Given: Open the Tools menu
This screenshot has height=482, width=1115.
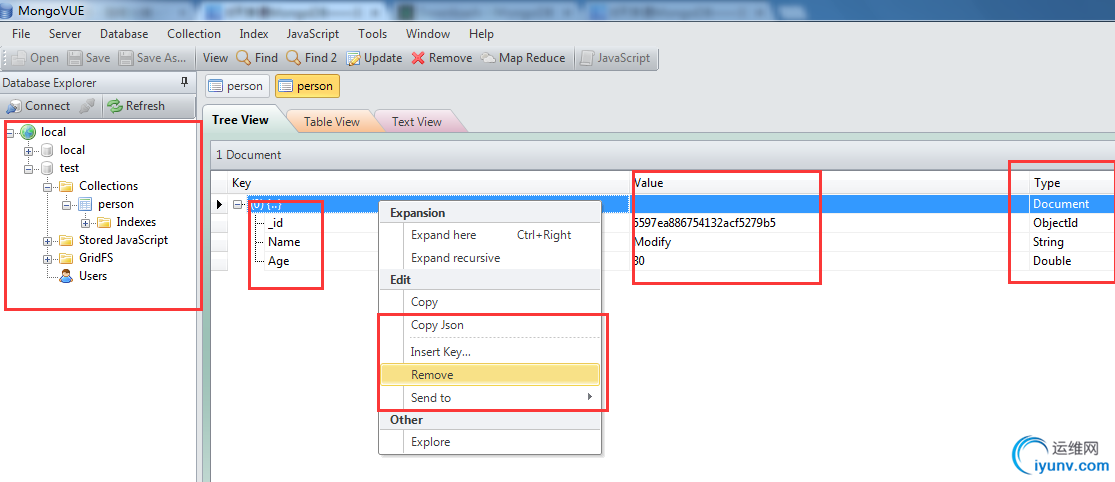Looking at the screenshot, I should [373, 33].
